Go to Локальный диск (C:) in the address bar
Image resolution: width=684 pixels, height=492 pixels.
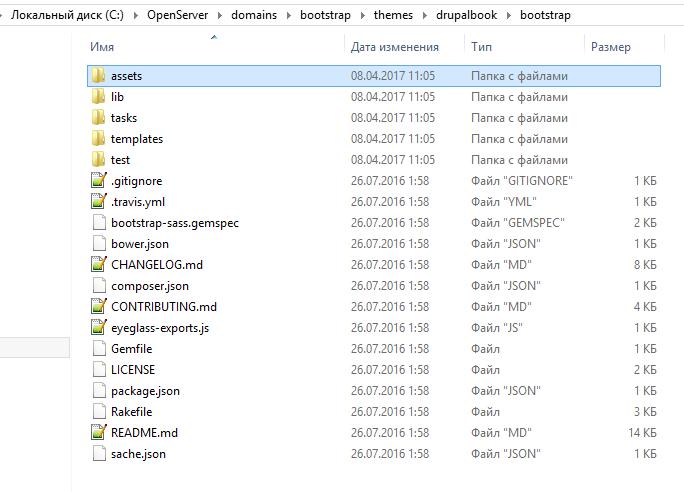67,15
